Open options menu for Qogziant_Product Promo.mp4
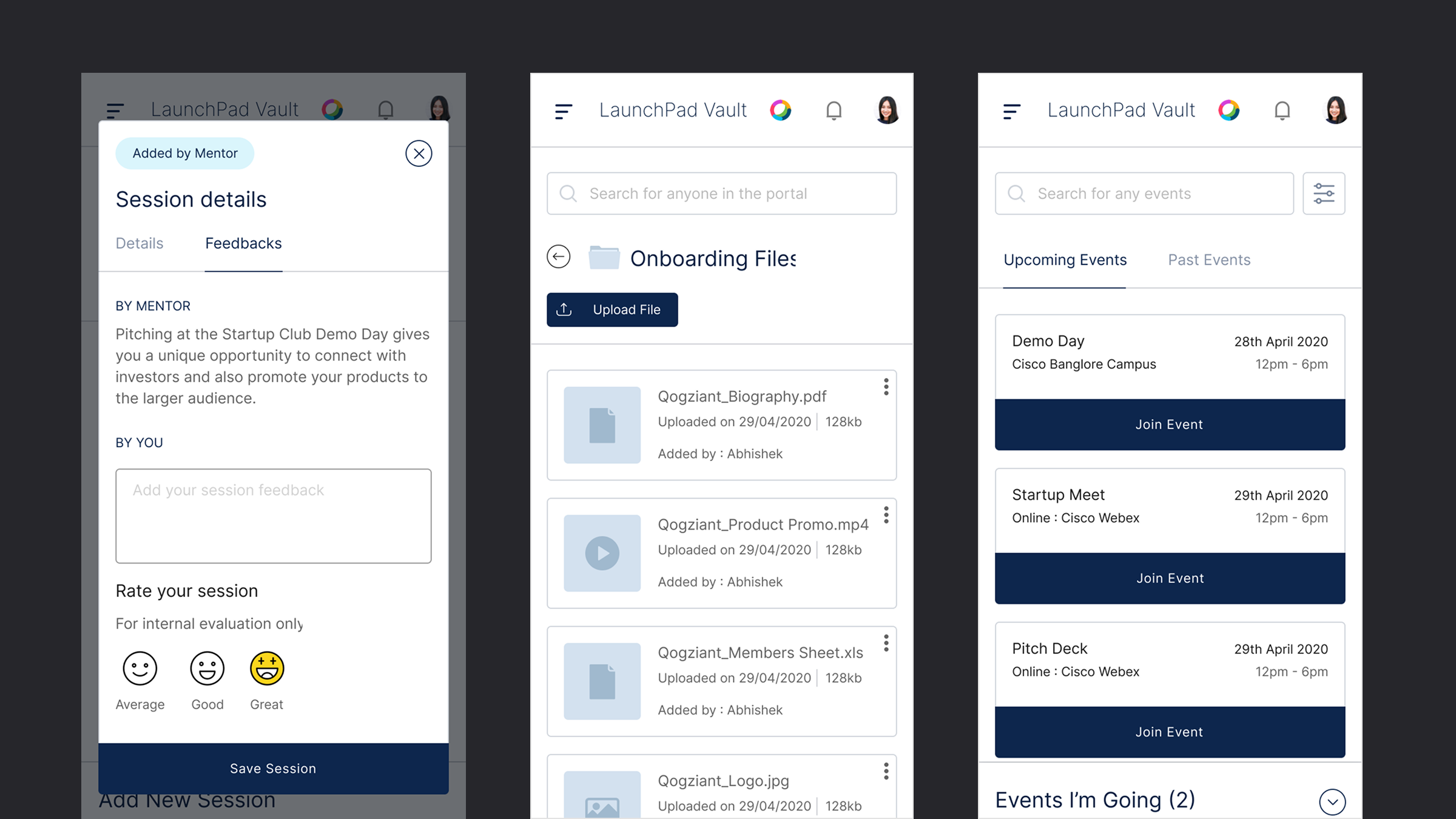The image size is (1456, 819). point(886,515)
